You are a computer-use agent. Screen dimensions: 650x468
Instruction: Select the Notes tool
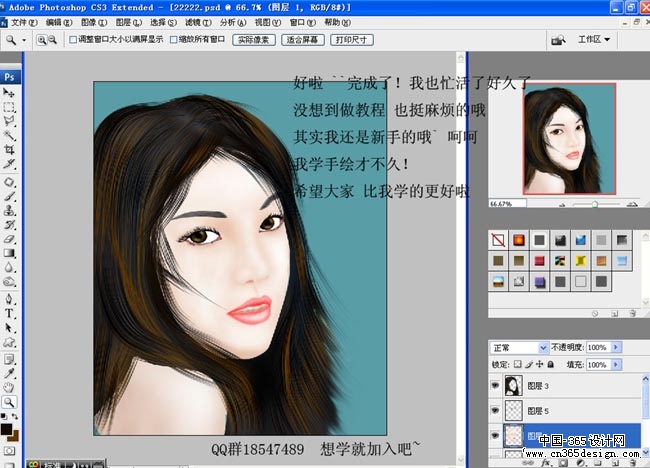(x=9, y=359)
